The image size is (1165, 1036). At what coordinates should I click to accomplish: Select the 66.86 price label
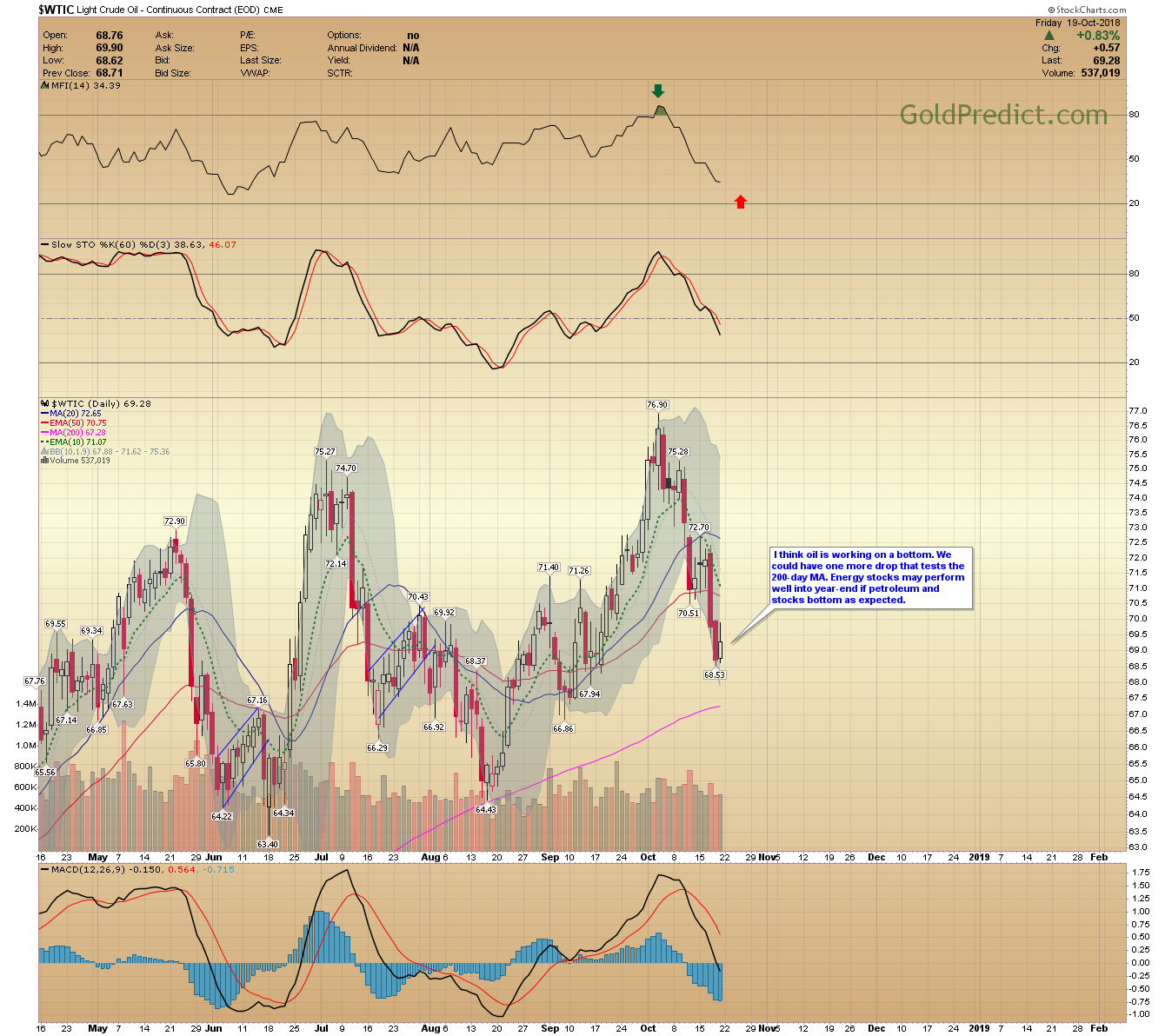point(563,729)
